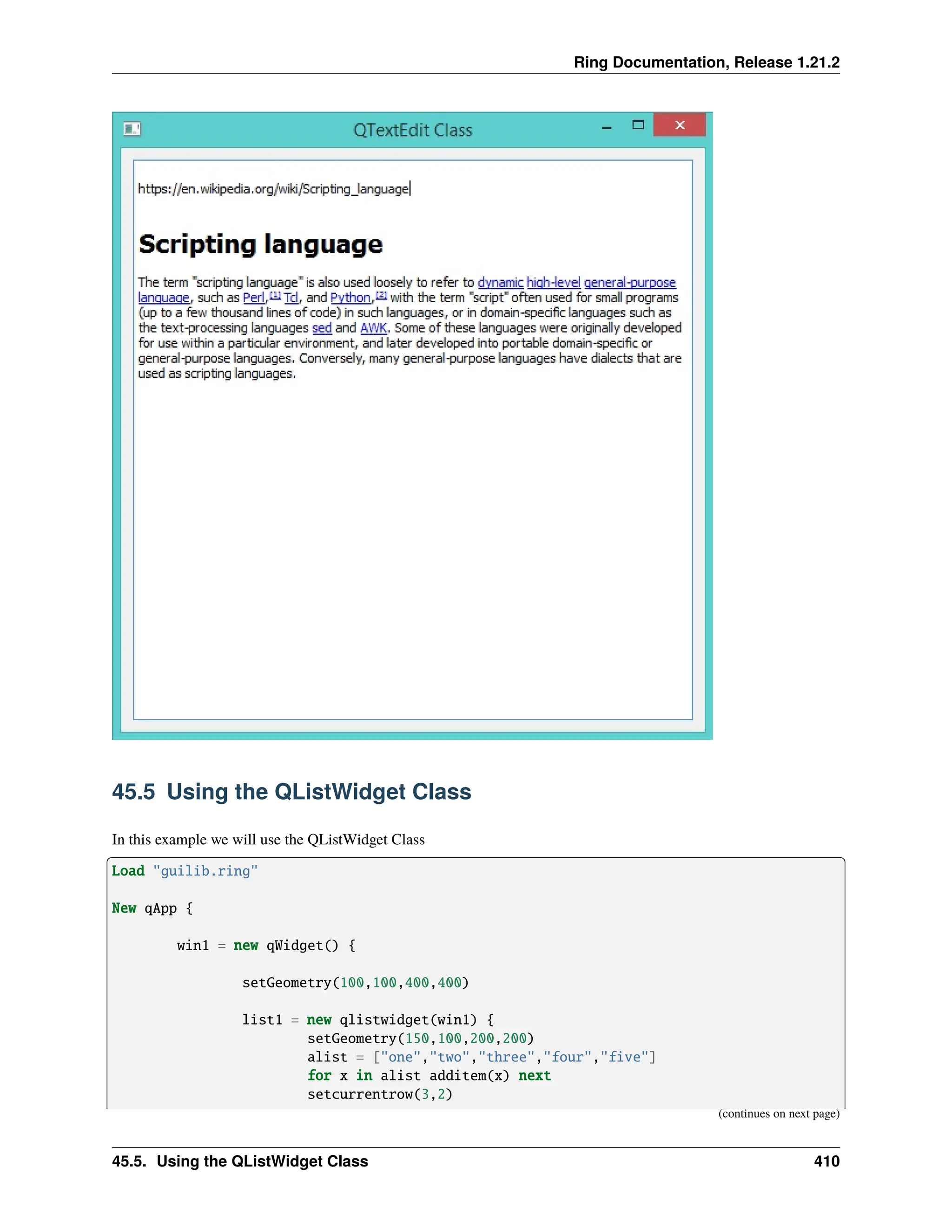
Task: Open the sed link
Action: coord(322,328)
